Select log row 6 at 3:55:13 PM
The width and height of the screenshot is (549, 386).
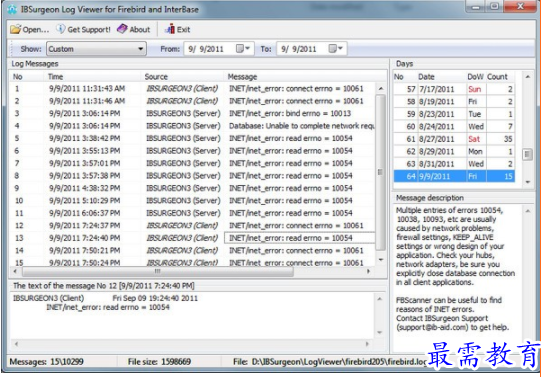[x=193, y=151]
